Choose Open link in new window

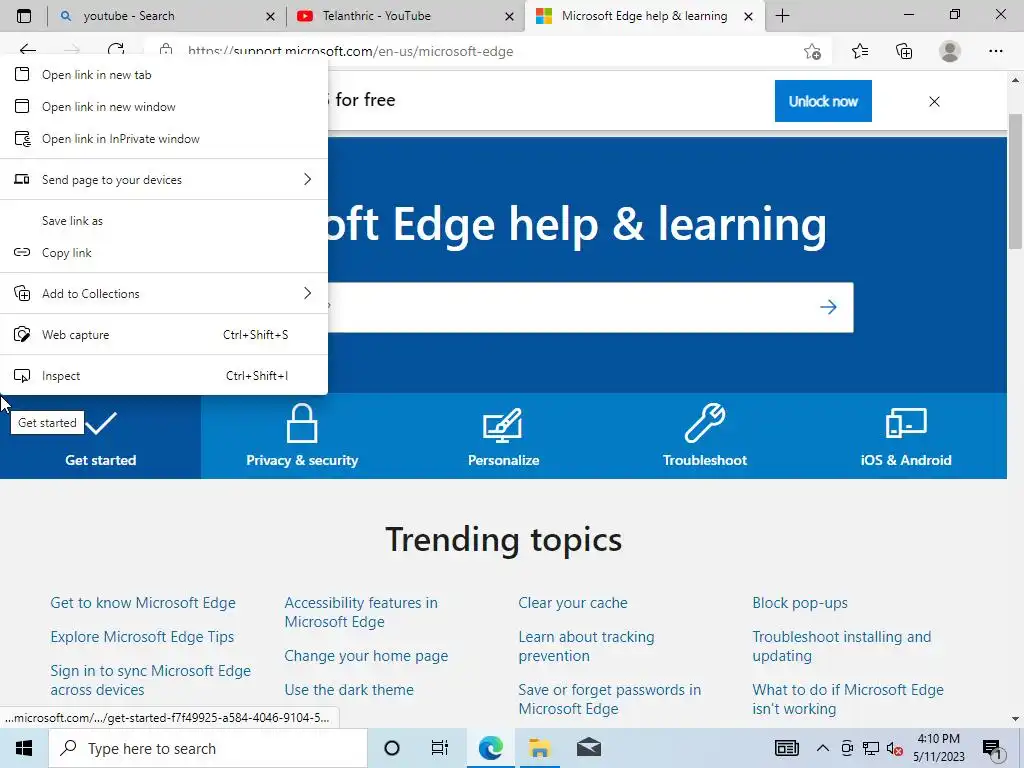[163, 106]
